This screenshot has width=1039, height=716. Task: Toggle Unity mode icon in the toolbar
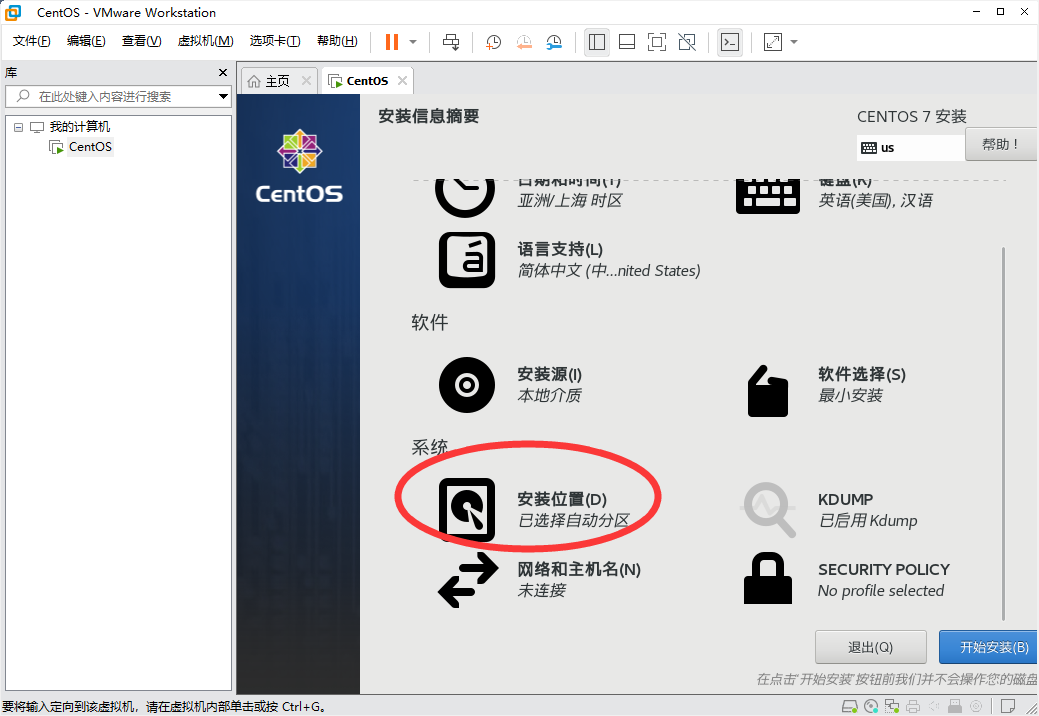687,42
